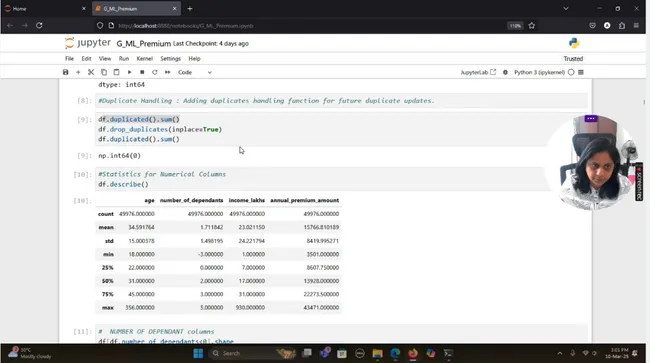
Task: Interrupt the kernel with stop icon
Action: pyautogui.click(x=142, y=72)
